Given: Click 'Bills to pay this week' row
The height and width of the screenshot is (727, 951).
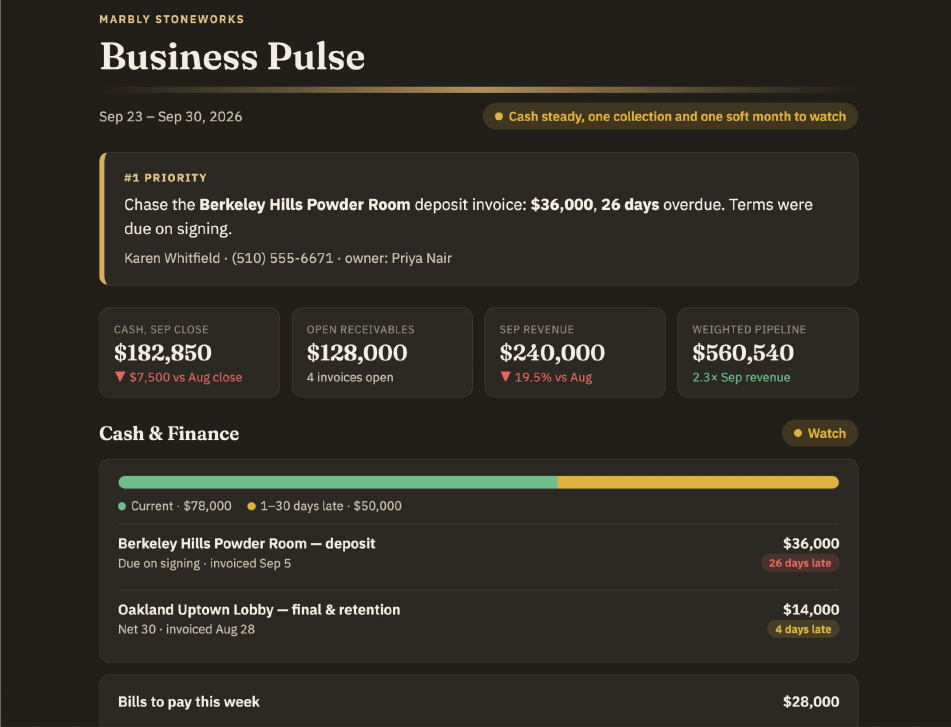Looking at the screenshot, I should [x=479, y=702].
